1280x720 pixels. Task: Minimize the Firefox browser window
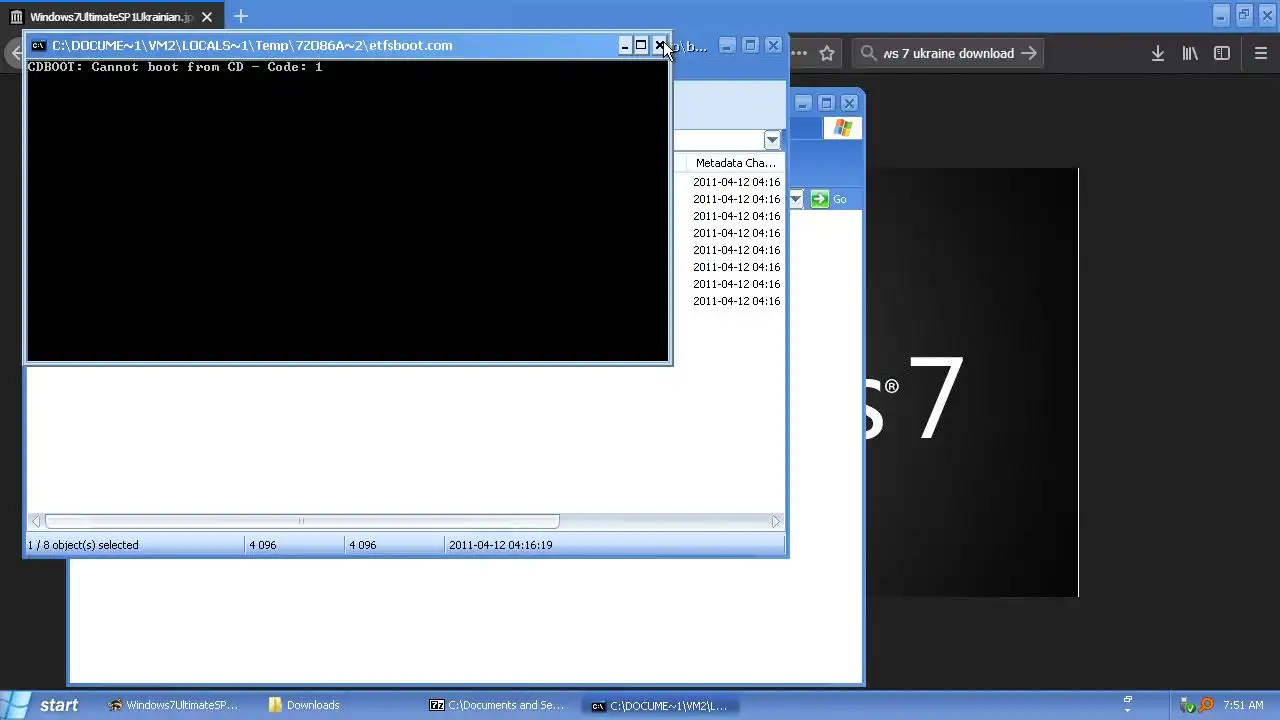point(1221,15)
